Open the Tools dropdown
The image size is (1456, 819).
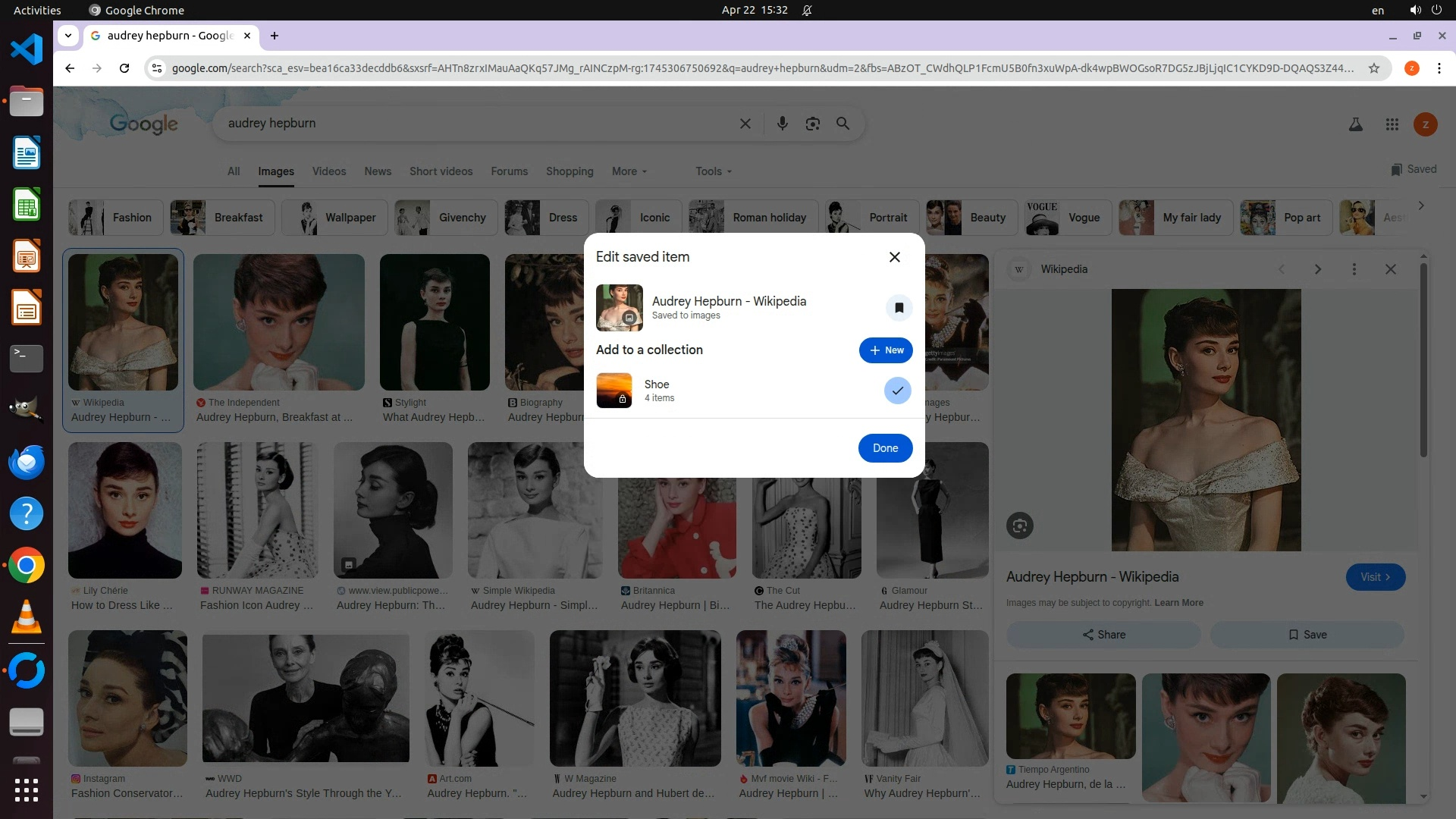pos(713,171)
